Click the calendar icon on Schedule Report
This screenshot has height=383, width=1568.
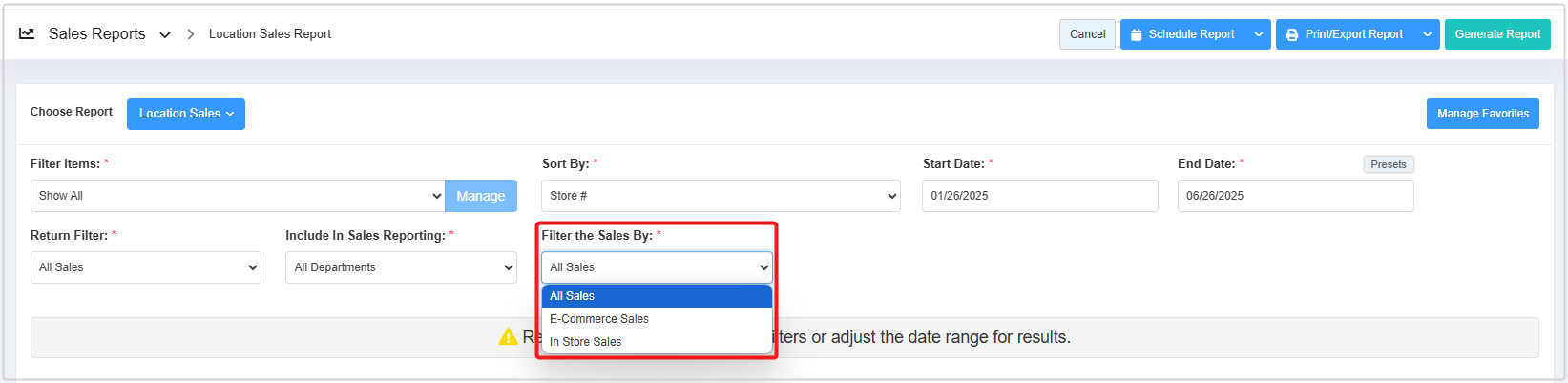coord(1136,34)
